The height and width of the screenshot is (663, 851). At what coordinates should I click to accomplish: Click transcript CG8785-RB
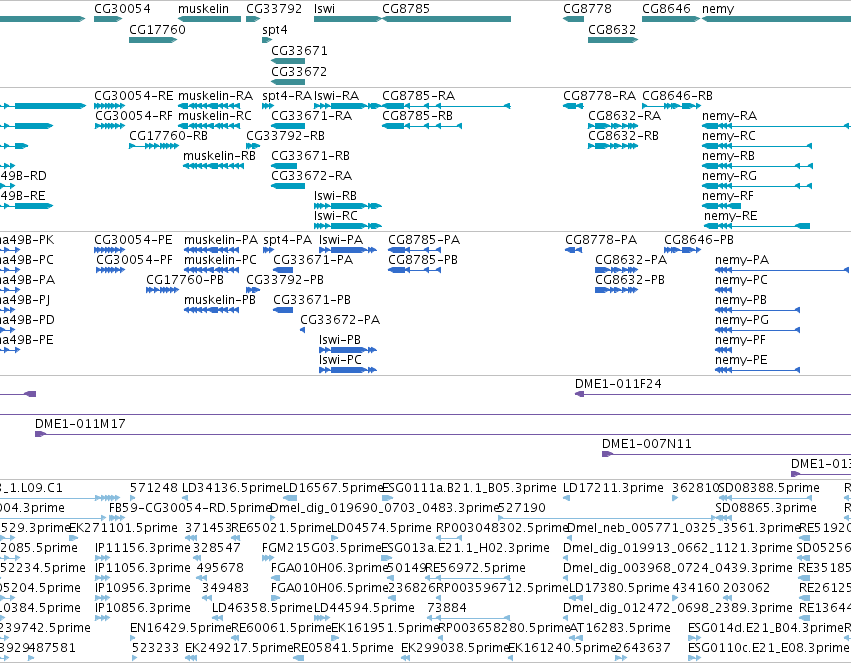[417, 116]
